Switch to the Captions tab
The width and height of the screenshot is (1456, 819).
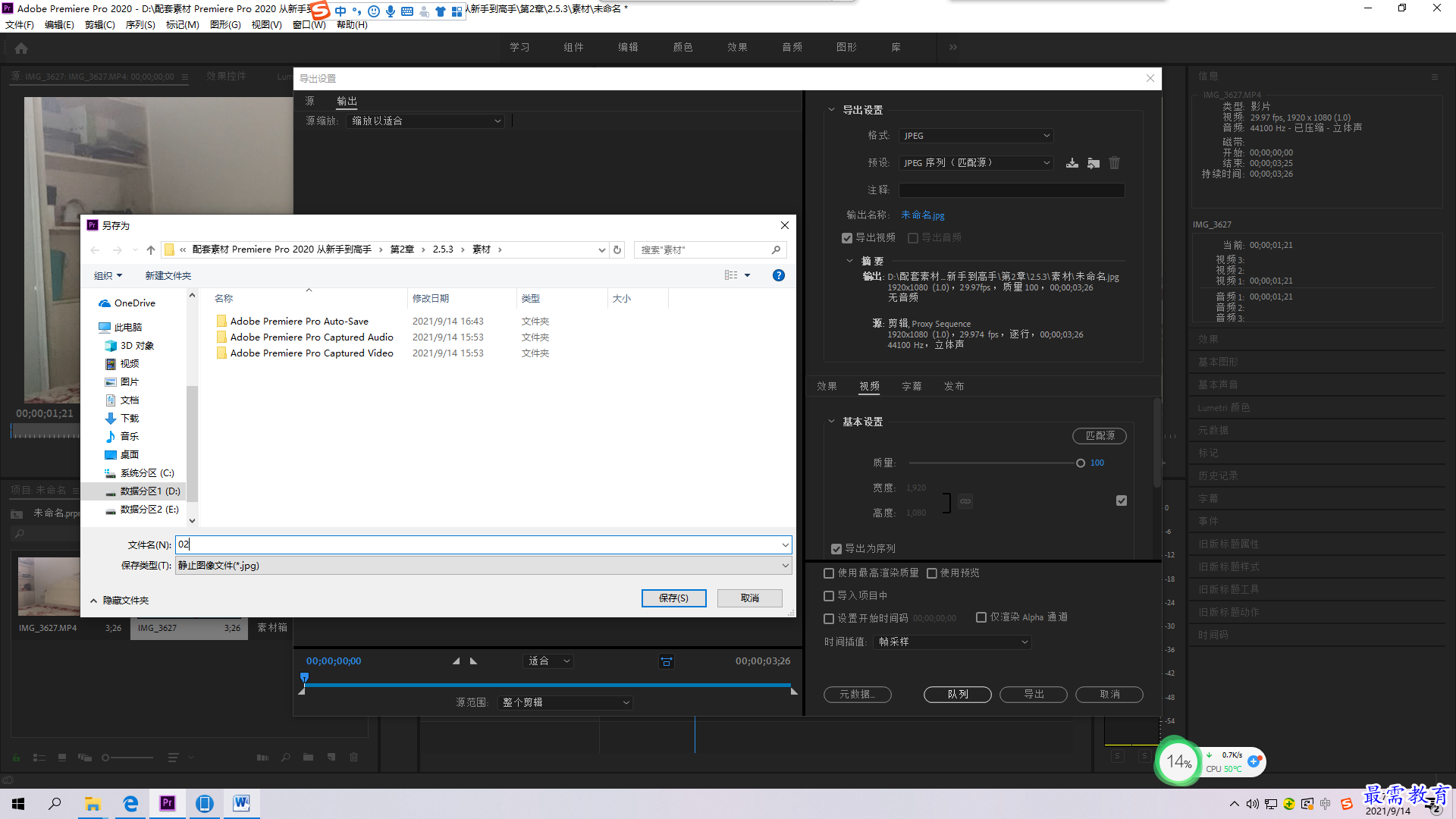click(x=912, y=387)
